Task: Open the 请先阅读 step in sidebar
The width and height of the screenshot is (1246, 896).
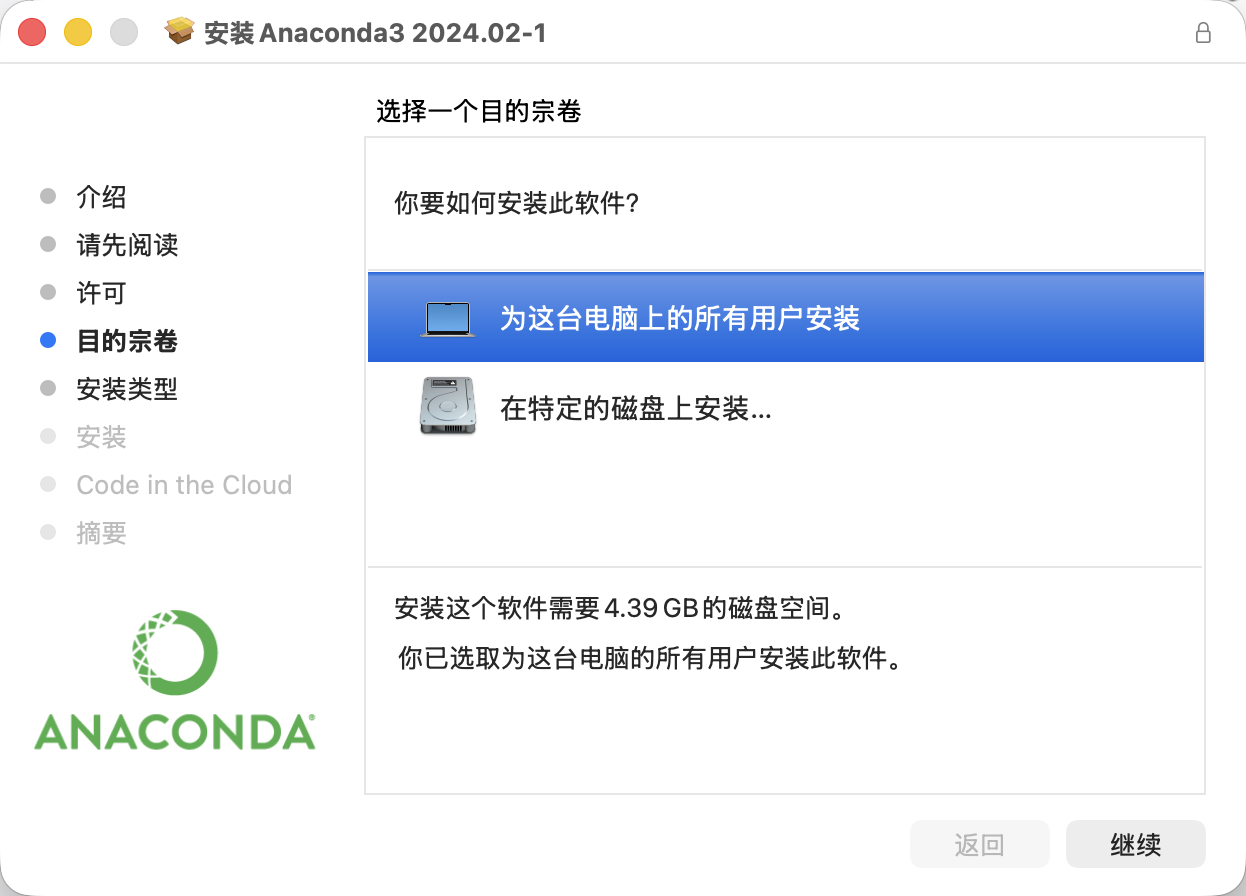Action: pyautogui.click(x=128, y=245)
